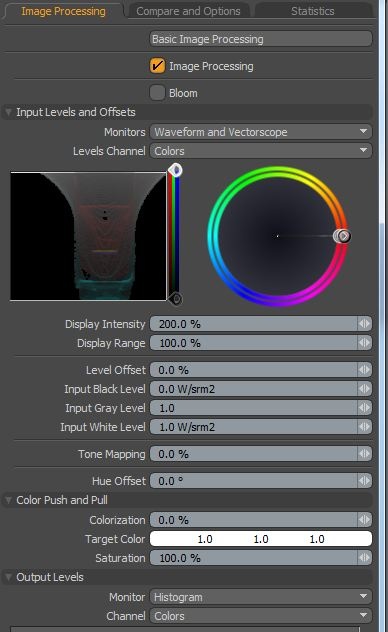Click the Tone Mapping slider arrows
This screenshot has width=388, height=632.
(x=364, y=454)
